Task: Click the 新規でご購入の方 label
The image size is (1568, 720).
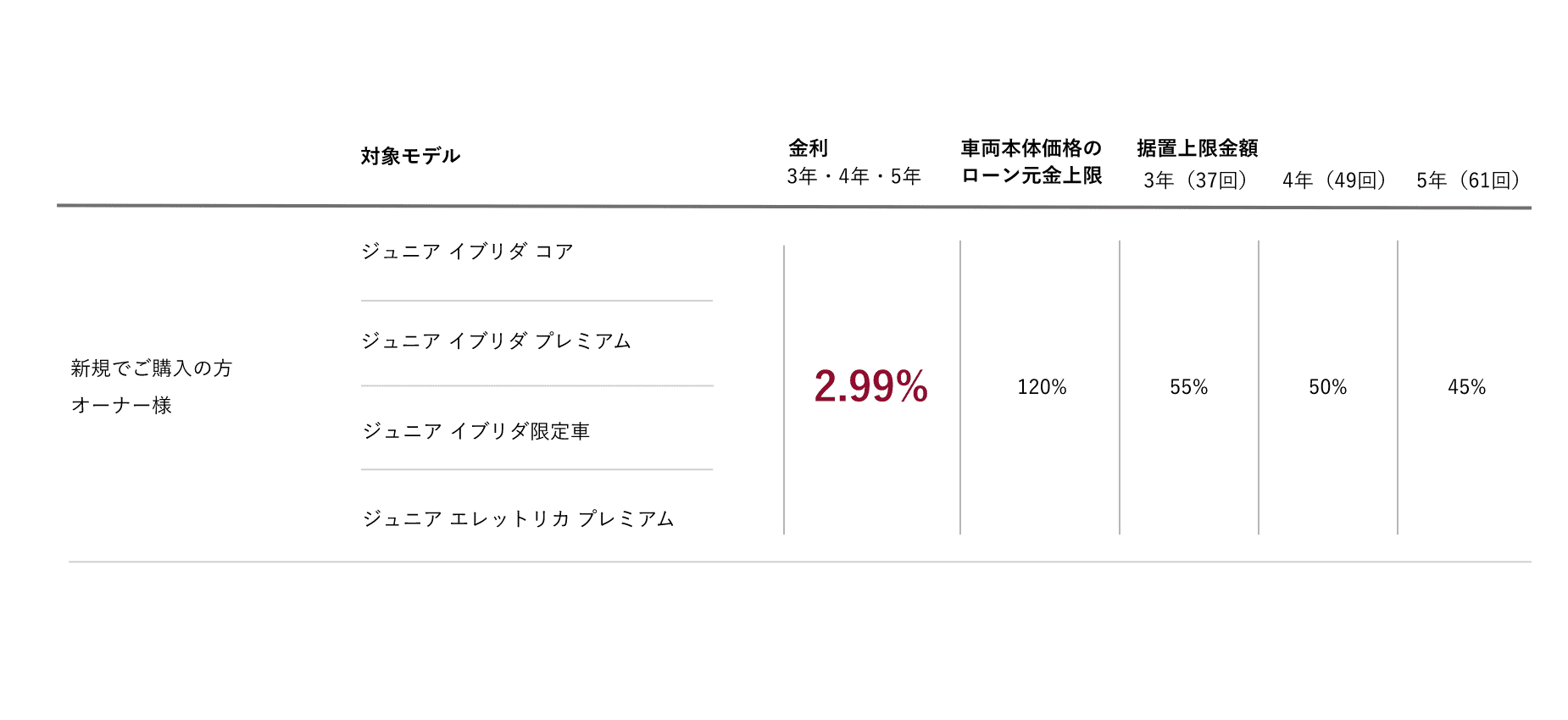Action: point(152,368)
